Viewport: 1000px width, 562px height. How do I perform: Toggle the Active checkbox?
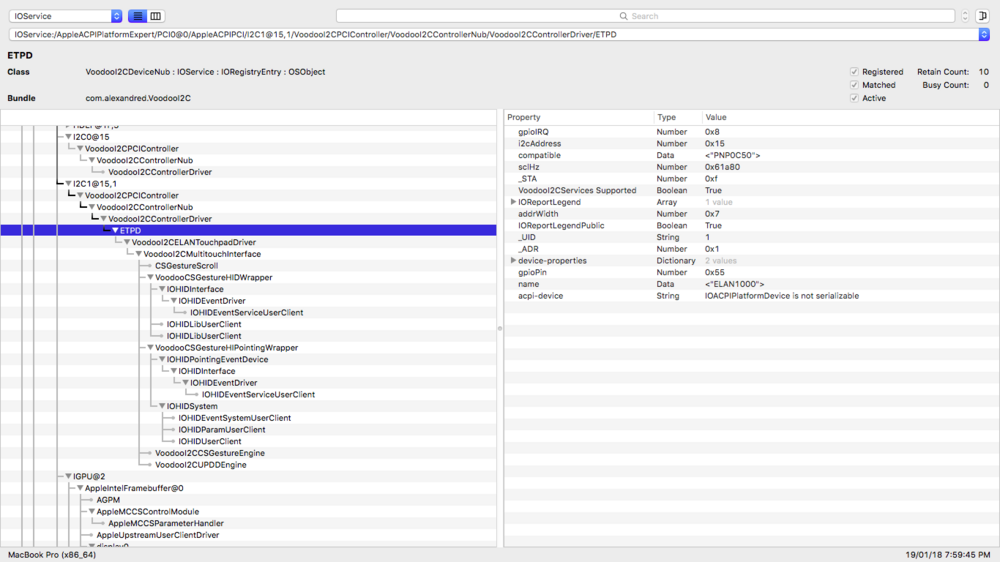coord(854,98)
